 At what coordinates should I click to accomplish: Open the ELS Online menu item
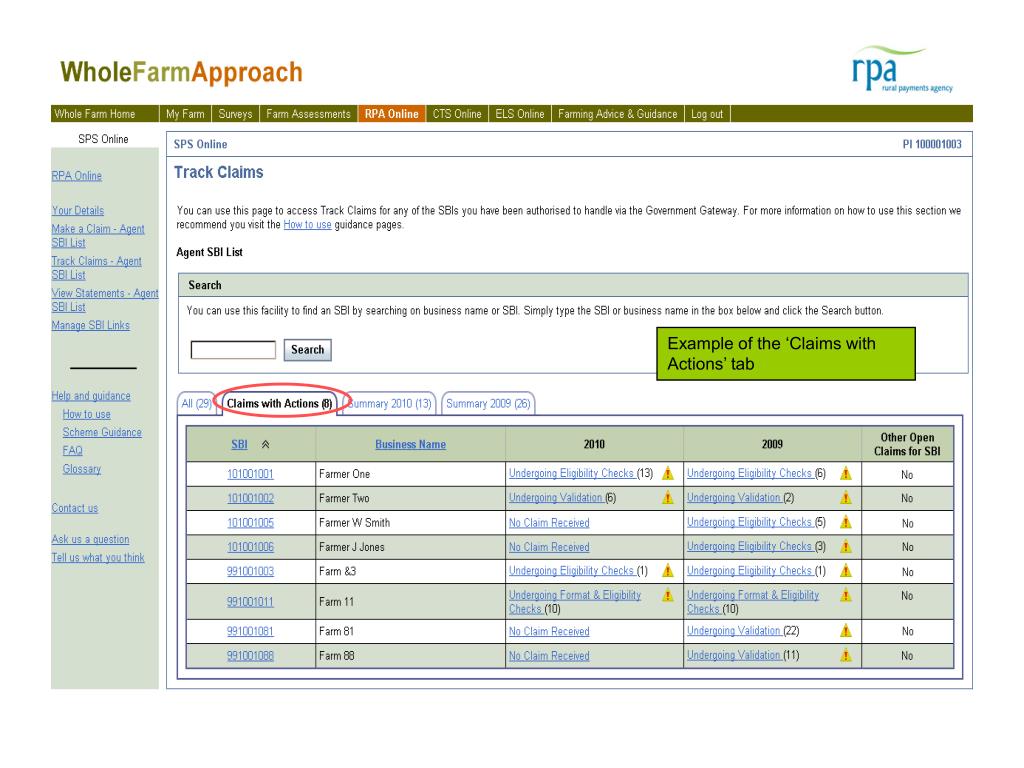pyautogui.click(x=519, y=114)
